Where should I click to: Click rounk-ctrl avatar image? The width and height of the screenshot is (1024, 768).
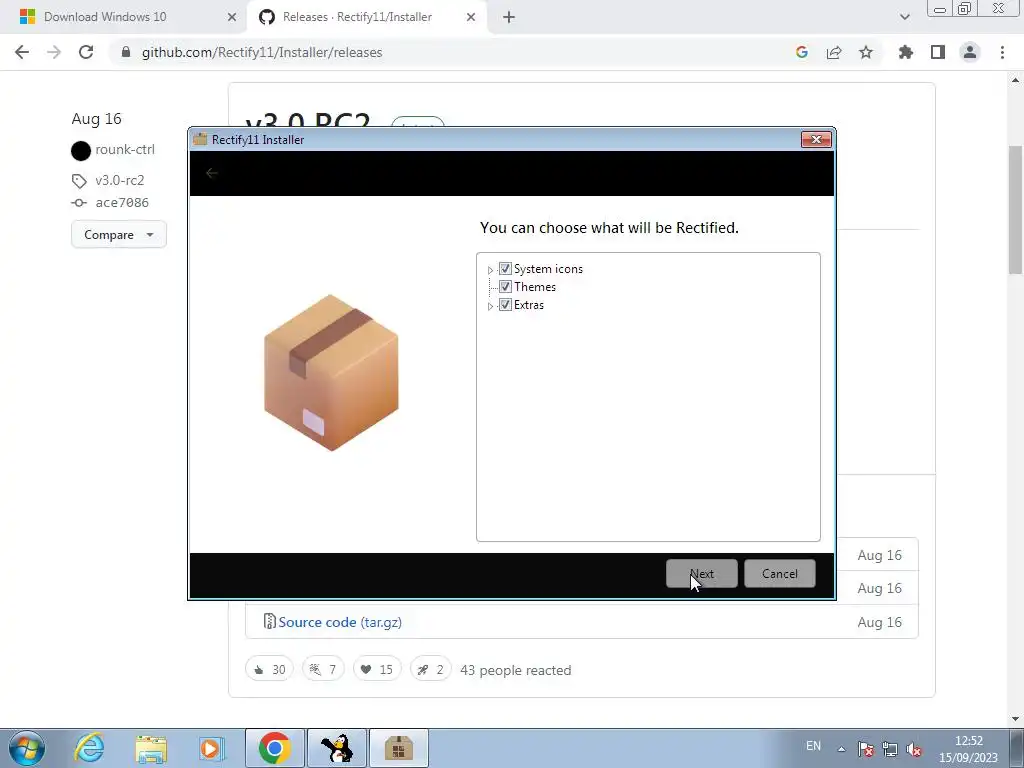(81, 151)
